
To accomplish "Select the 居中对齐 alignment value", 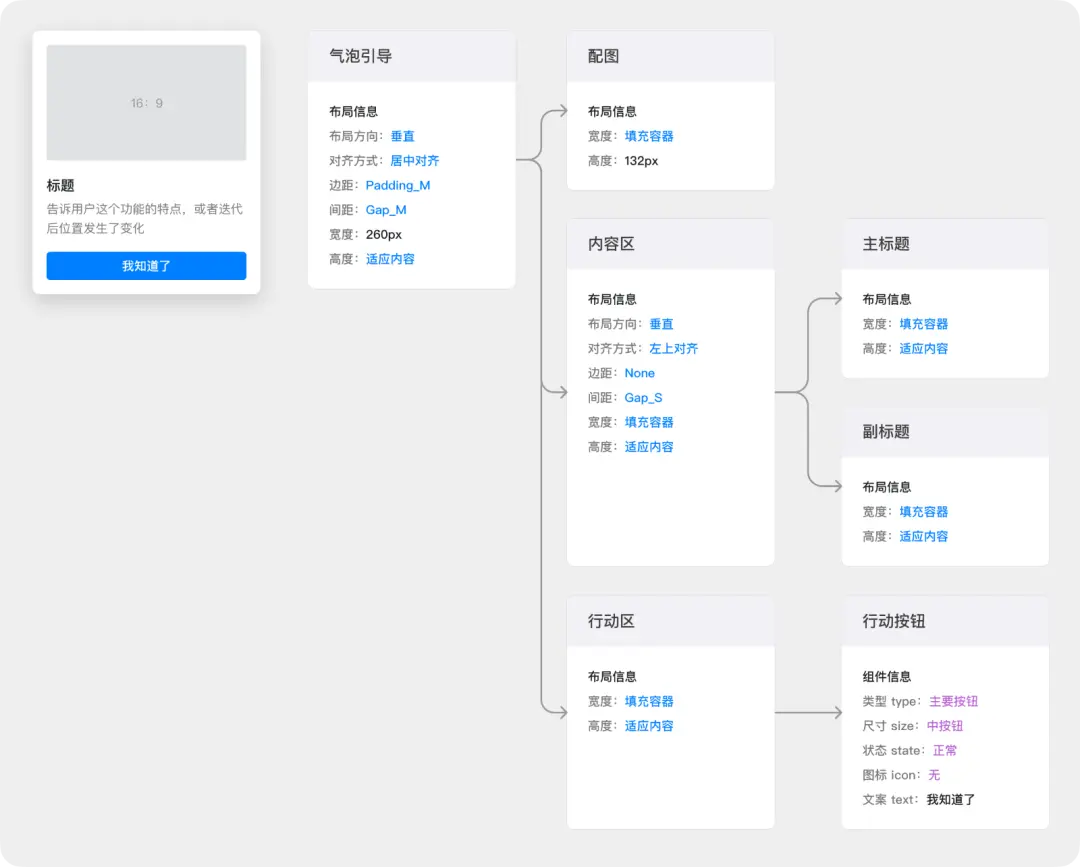I will pos(415,161).
